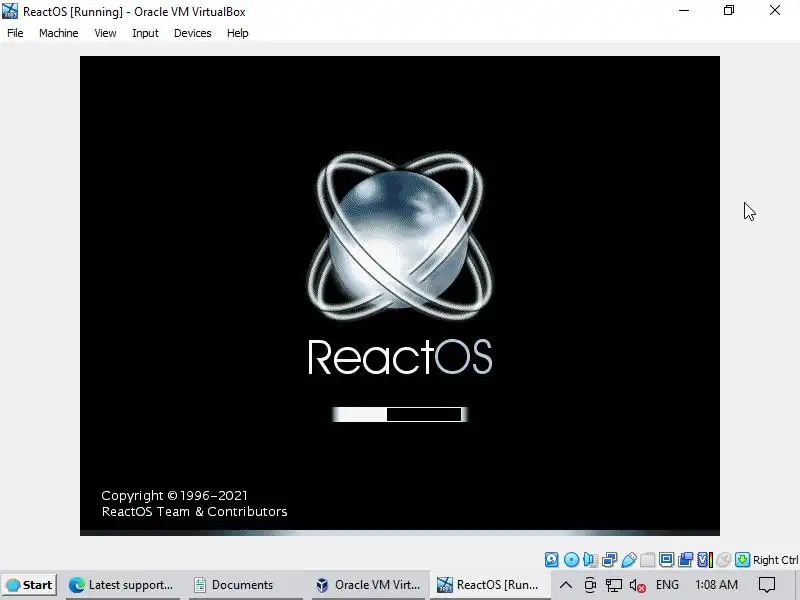Click the mouse integration indicator icon
This screenshot has height=600, width=800.
point(723,560)
